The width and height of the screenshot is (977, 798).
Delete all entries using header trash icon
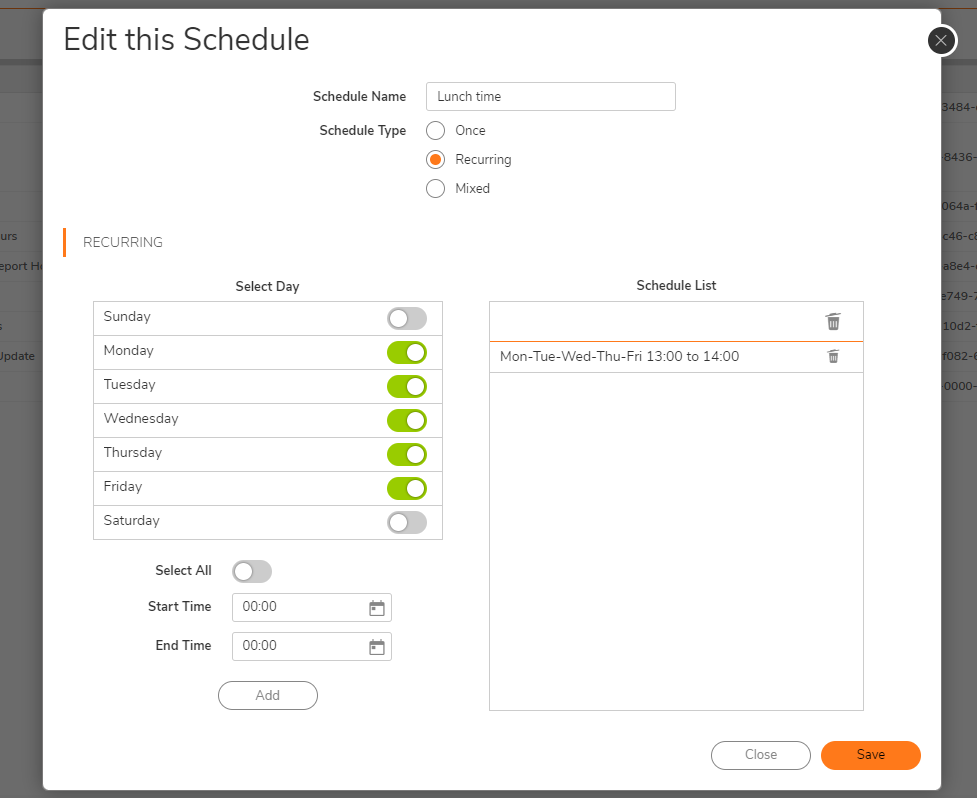coord(833,321)
